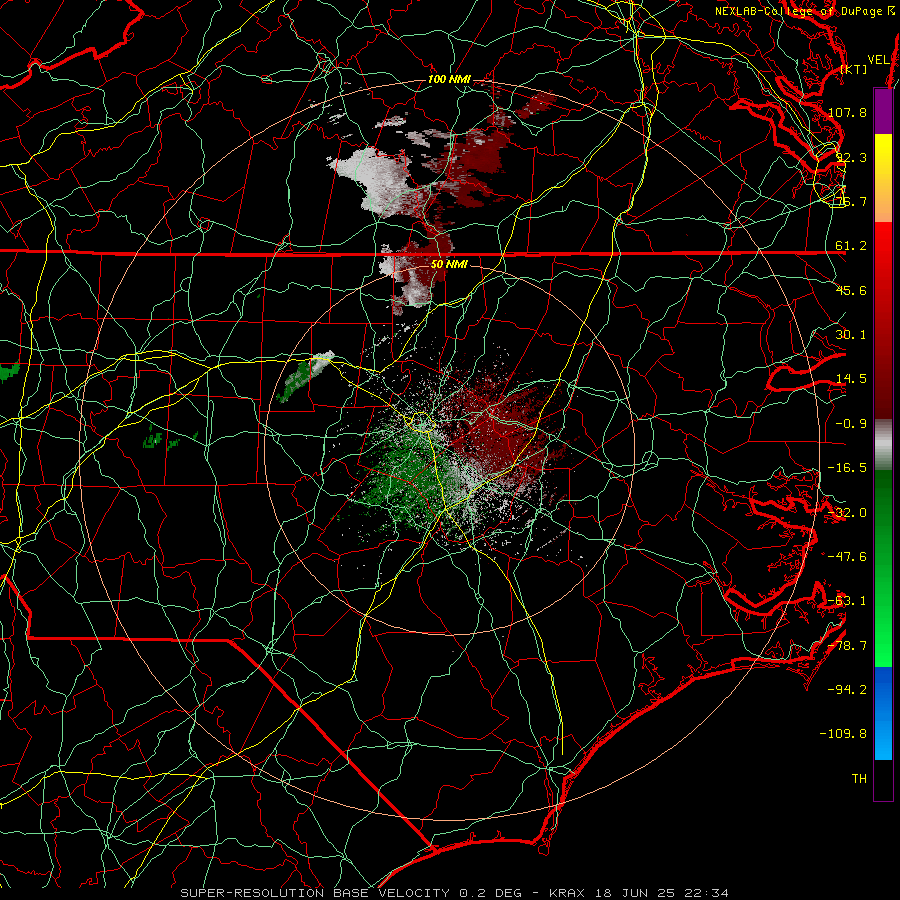Click the 14.5 scale label
This screenshot has height=900, width=900.
click(851, 379)
